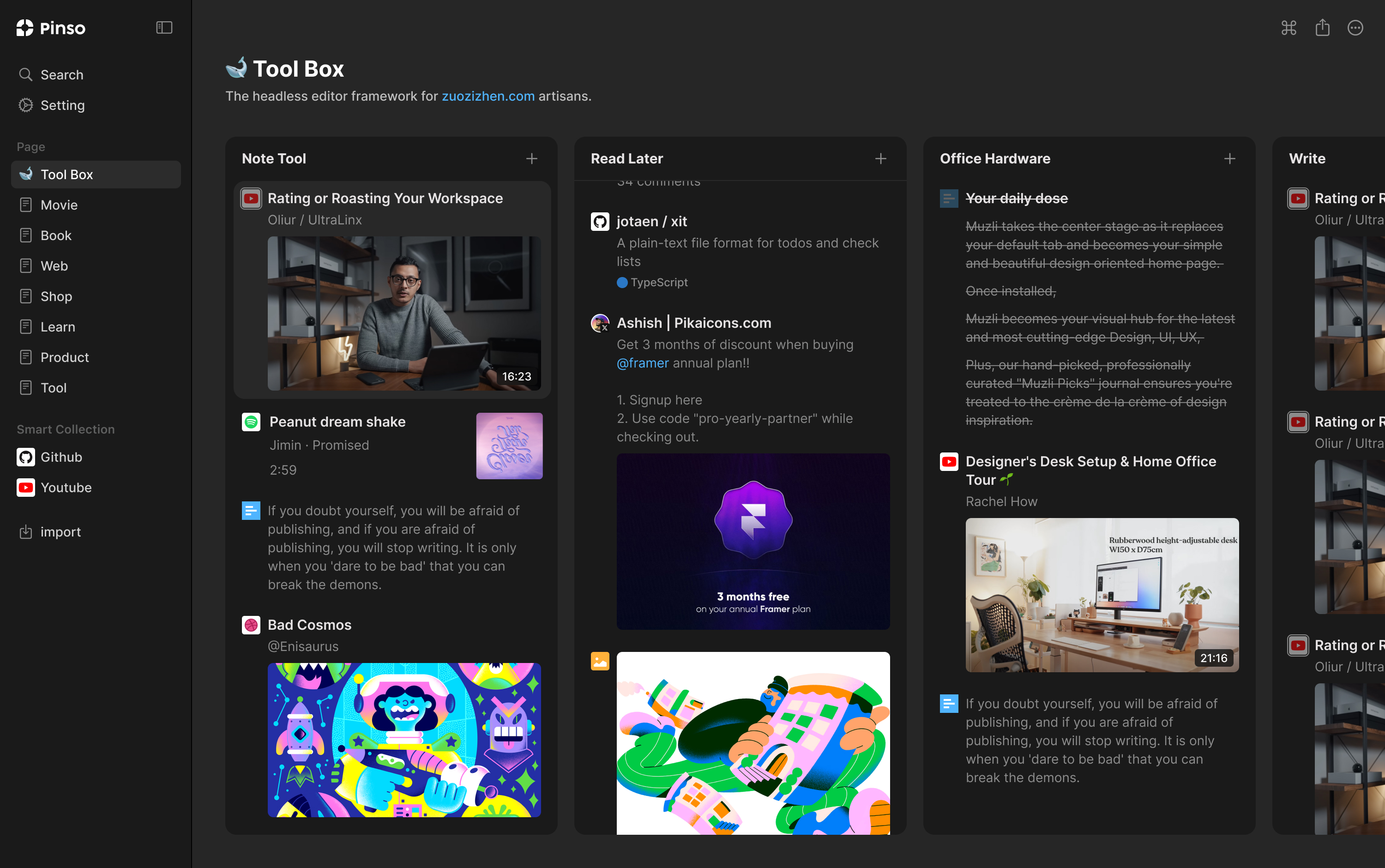Open the Bad Cosmos illustration thumbnail

tap(404, 740)
